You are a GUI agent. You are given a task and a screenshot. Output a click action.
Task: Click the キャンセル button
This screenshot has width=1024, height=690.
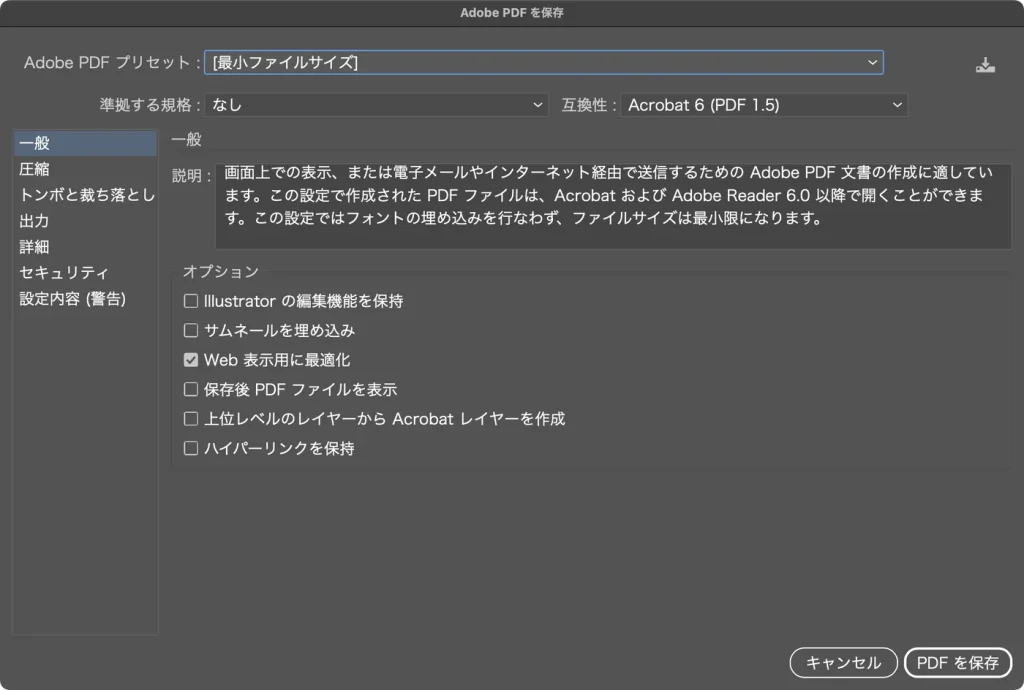[x=843, y=663]
